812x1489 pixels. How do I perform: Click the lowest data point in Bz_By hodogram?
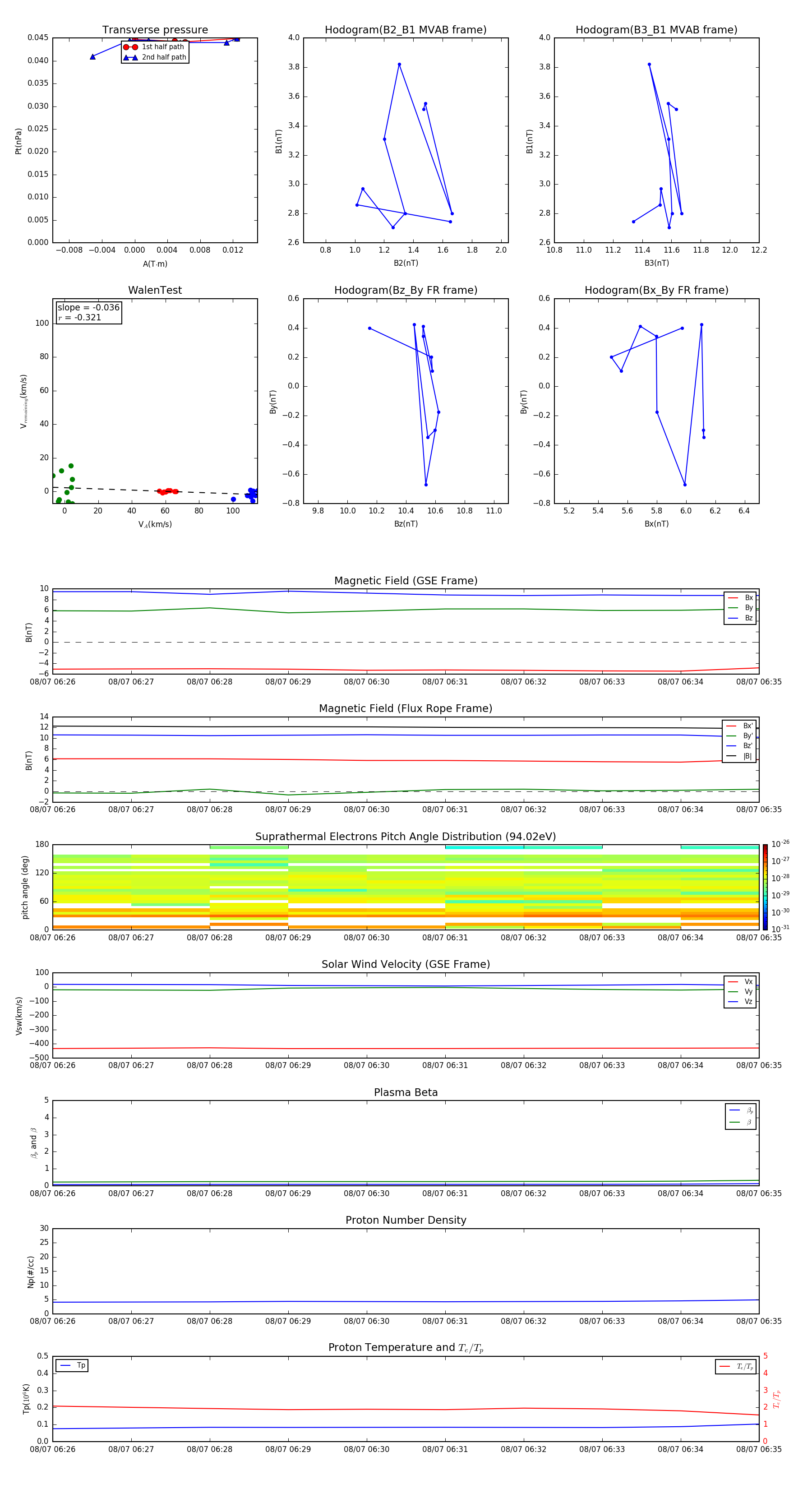click(x=426, y=485)
